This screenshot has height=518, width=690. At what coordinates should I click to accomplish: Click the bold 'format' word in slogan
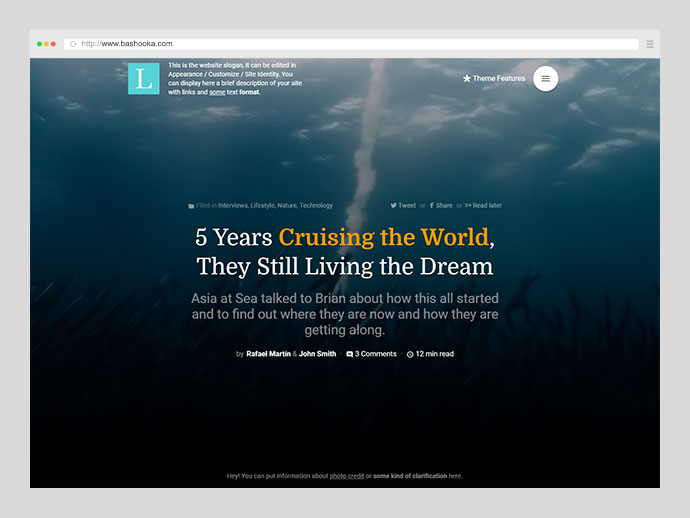(249, 92)
